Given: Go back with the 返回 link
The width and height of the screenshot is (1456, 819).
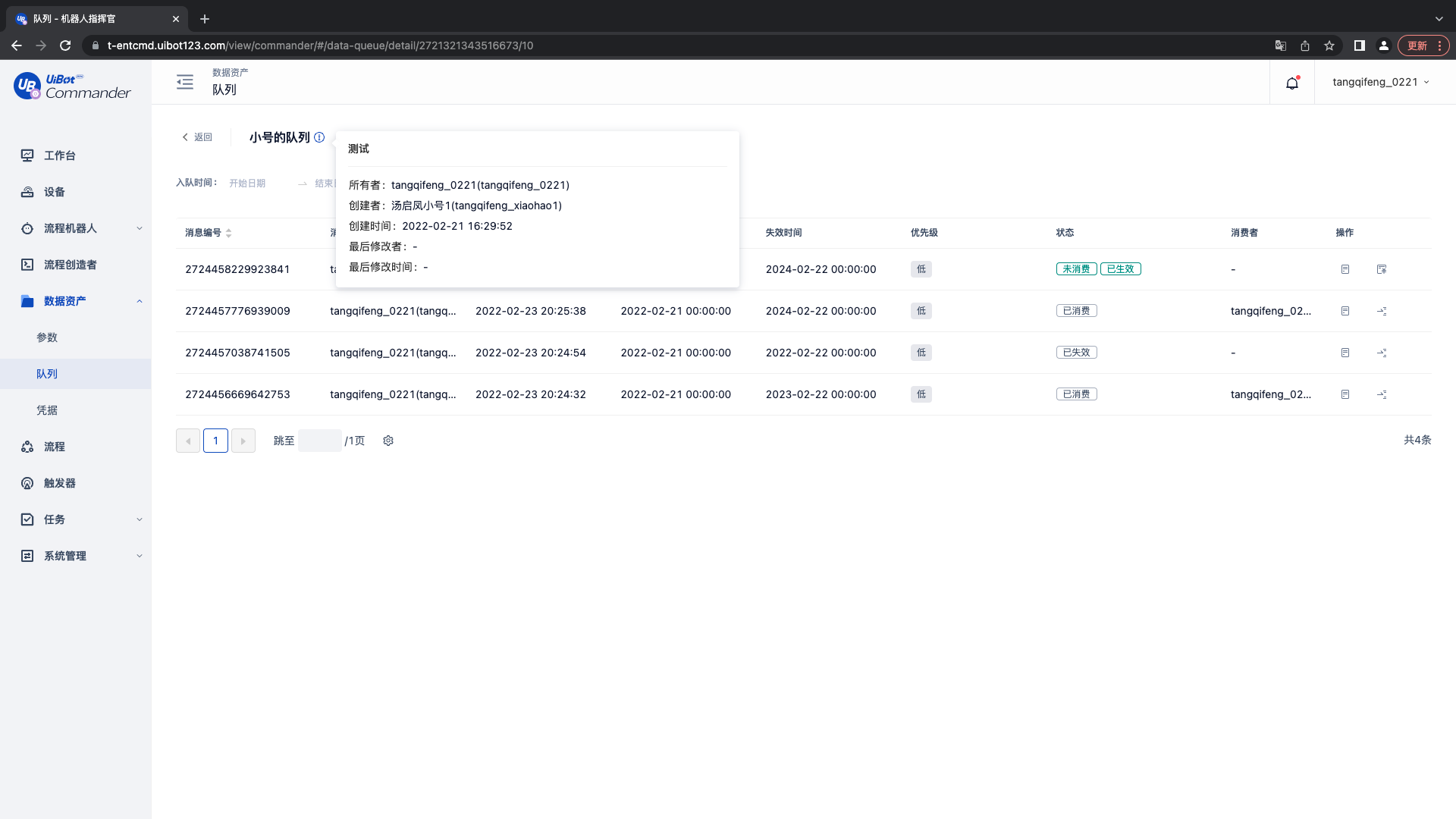Looking at the screenshot, I should click(197, 137).
